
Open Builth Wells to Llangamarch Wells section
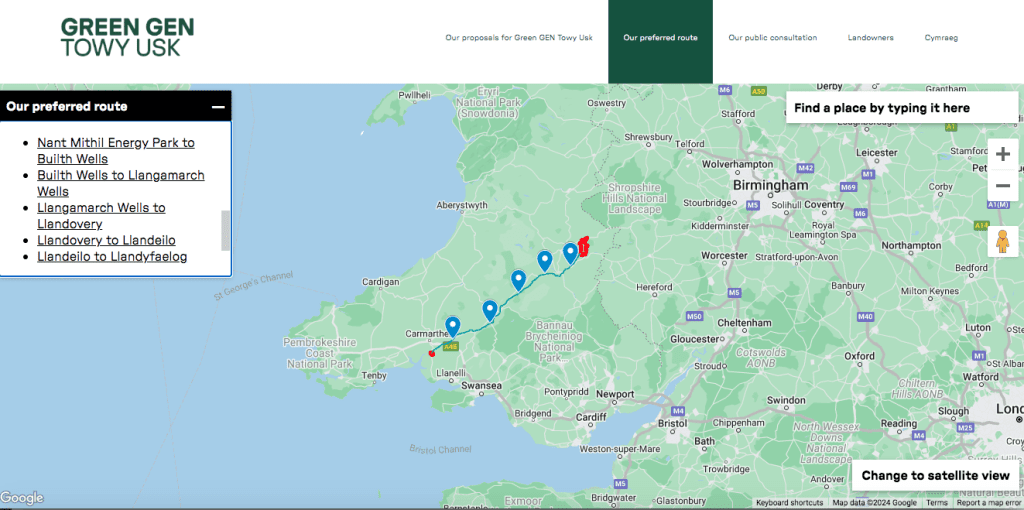click(121, 183)
